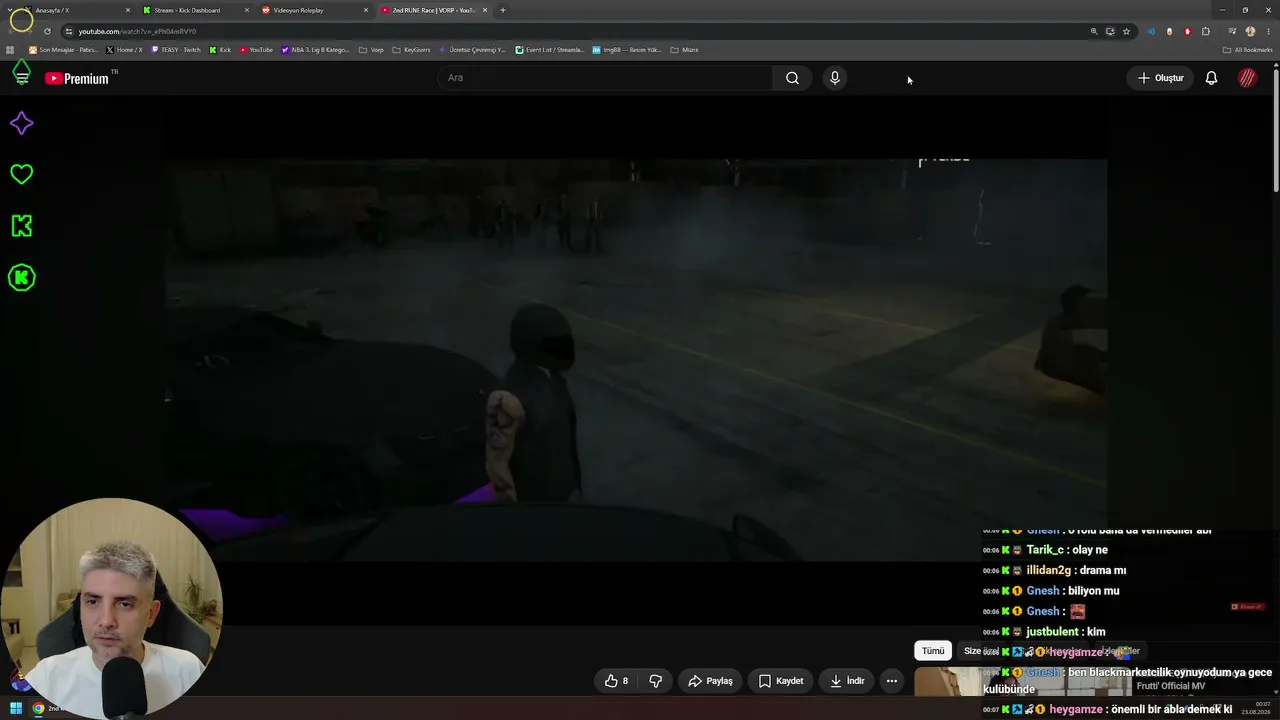Image resolution: width=1280 pixels, height=720 pixels.
Task: Save the video with "Kaydet"
Action: tap(780, 681)
